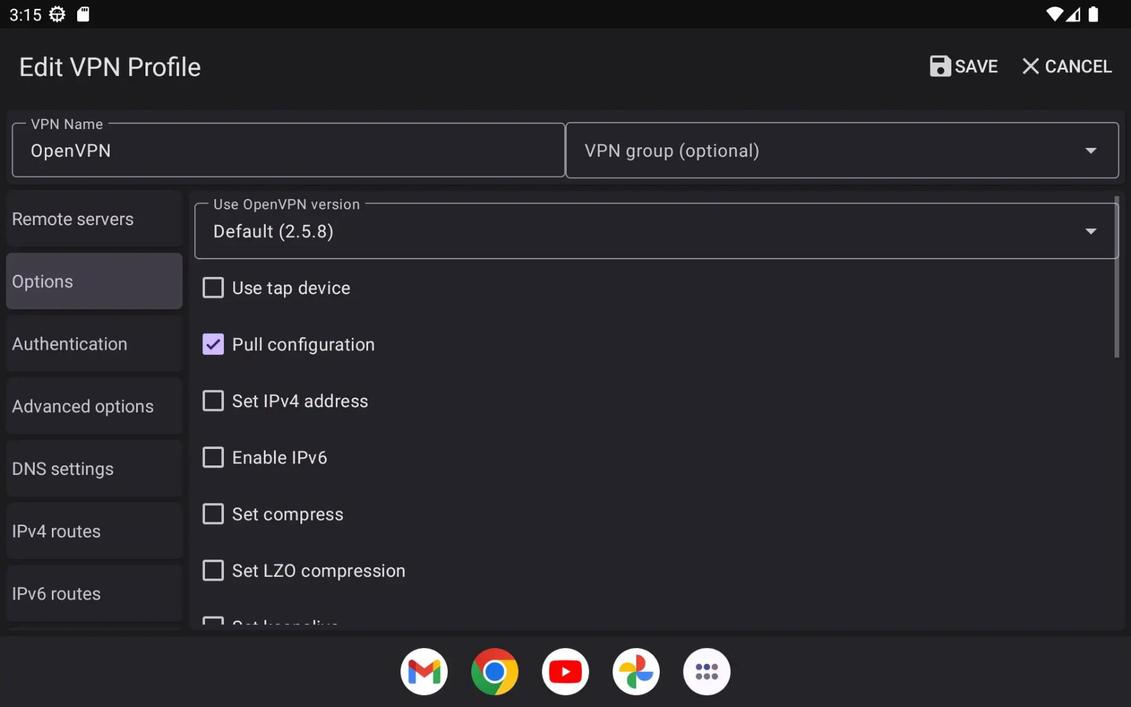The image size is (1131, 707).
Task: Check Enable IPv6
Action: (213, 457)
